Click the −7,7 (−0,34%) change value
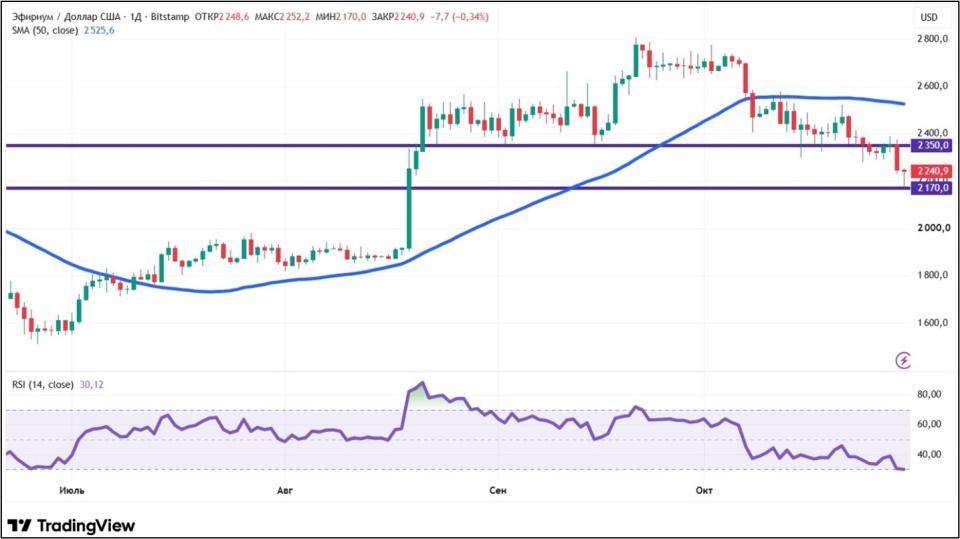 [460, 17]
